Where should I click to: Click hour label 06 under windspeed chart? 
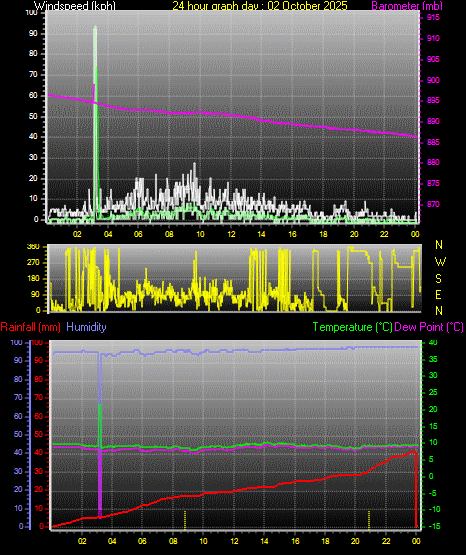[x=138, y=234]
